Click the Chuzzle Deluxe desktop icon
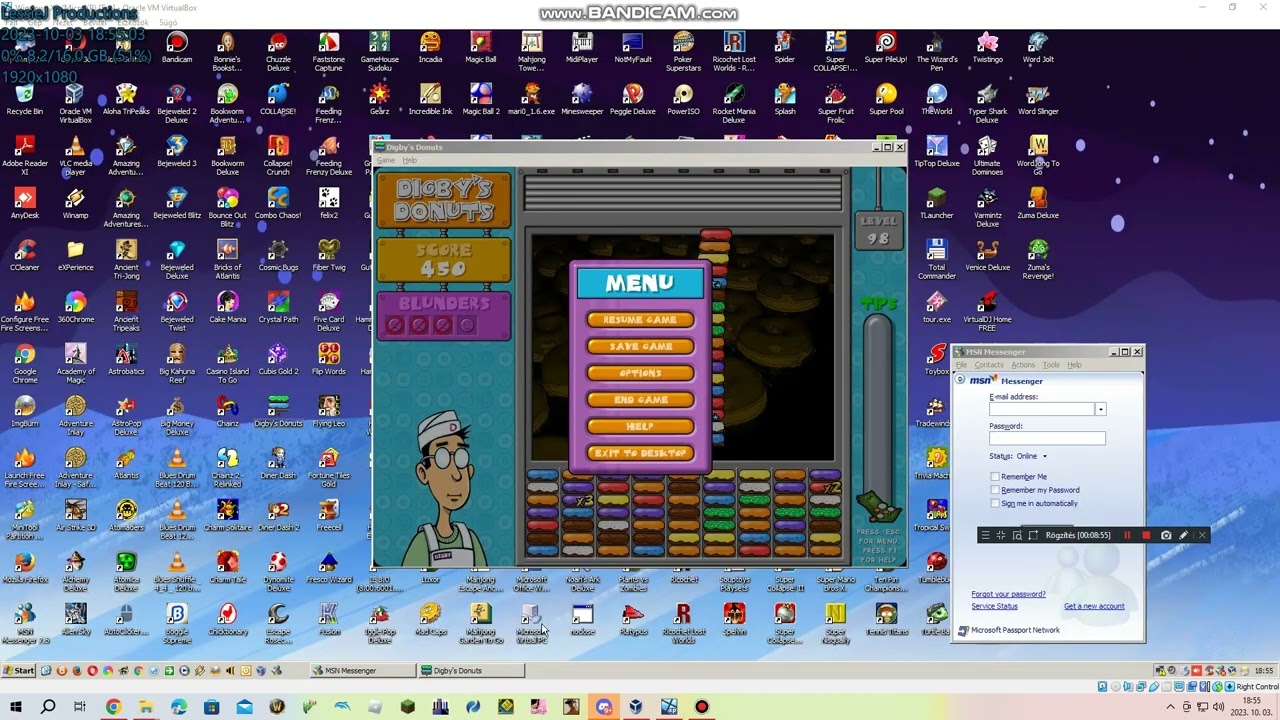The height and width of the screenshot is (720, 1280). 278,52
